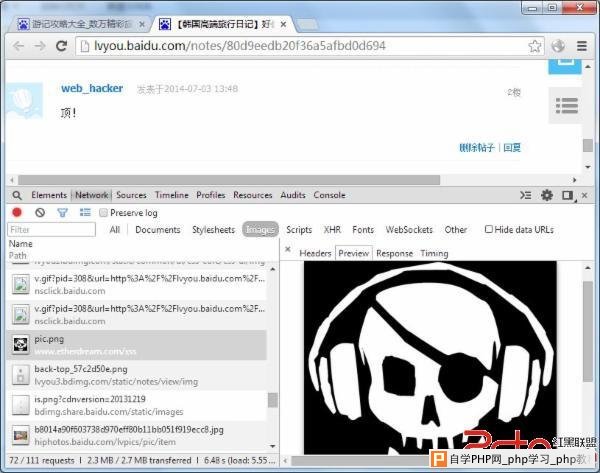Filter requests by Scripts
The width and height of the screenshot is (600, 473).
299,230
